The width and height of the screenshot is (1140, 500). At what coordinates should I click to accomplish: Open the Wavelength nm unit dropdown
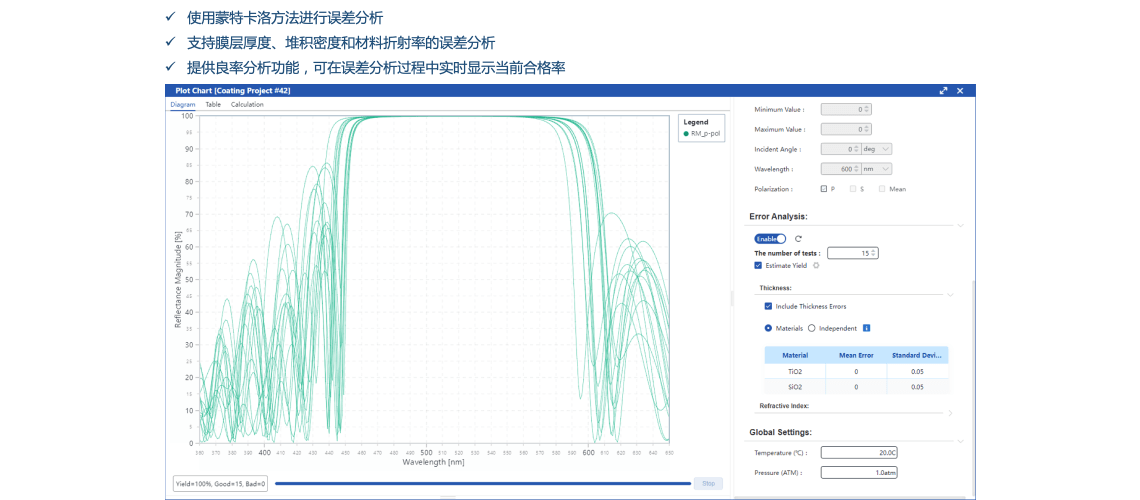[x=877, y=169]
